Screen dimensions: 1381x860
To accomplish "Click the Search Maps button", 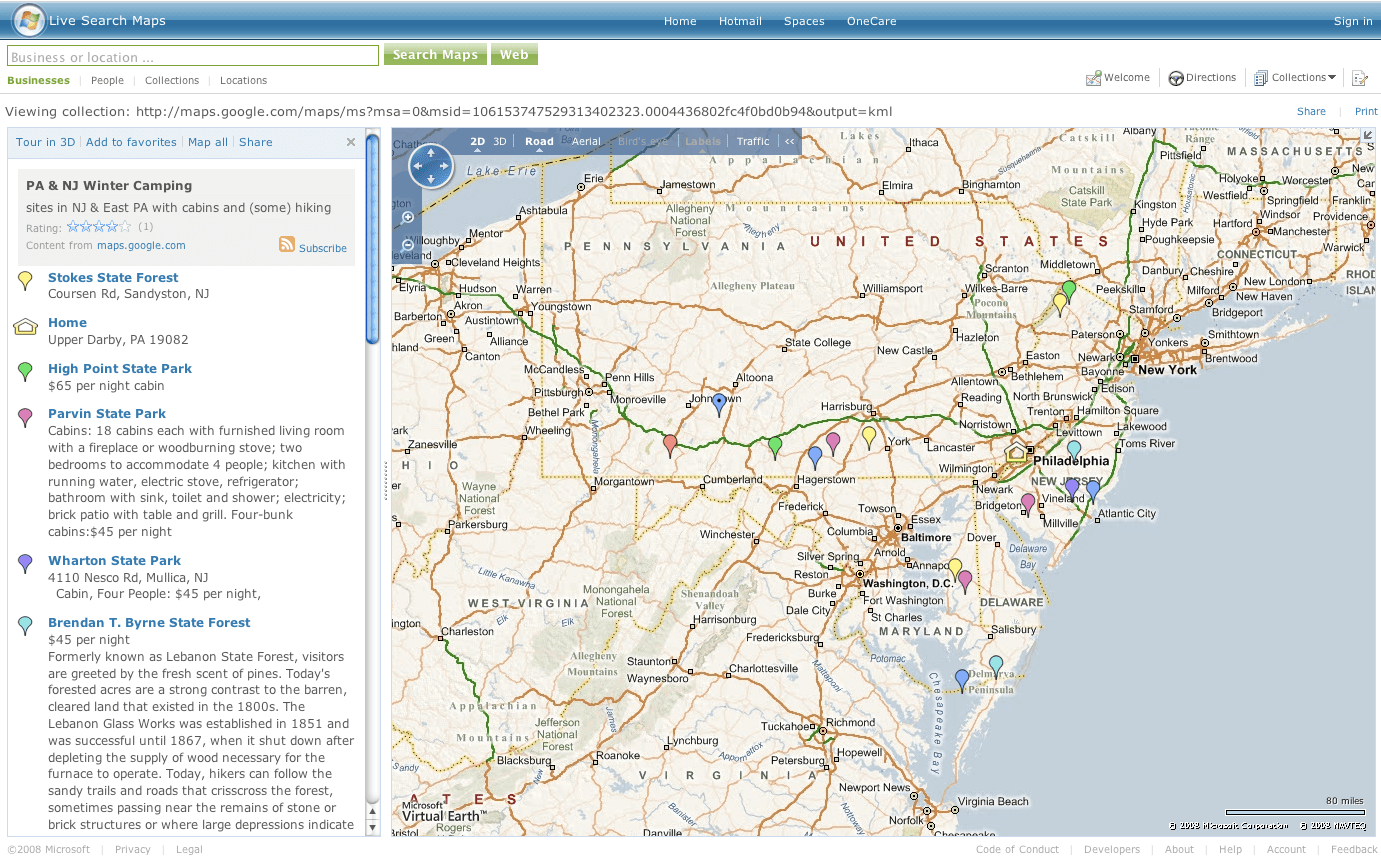I will pos(435,55).
